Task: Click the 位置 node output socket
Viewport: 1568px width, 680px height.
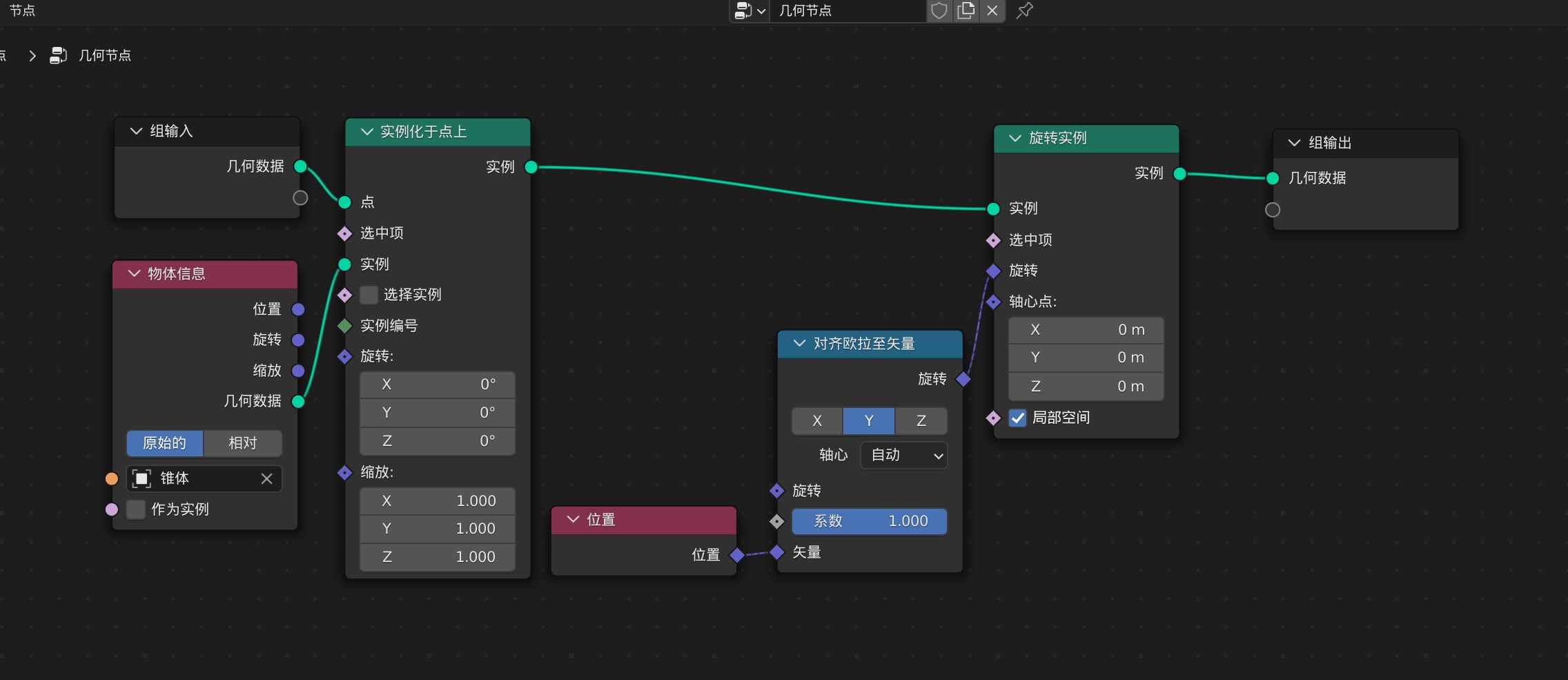Action: [x=737, y=555]
